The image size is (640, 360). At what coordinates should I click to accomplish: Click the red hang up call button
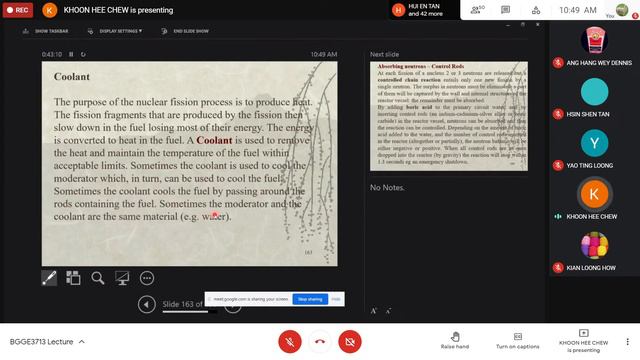point(320,342)
